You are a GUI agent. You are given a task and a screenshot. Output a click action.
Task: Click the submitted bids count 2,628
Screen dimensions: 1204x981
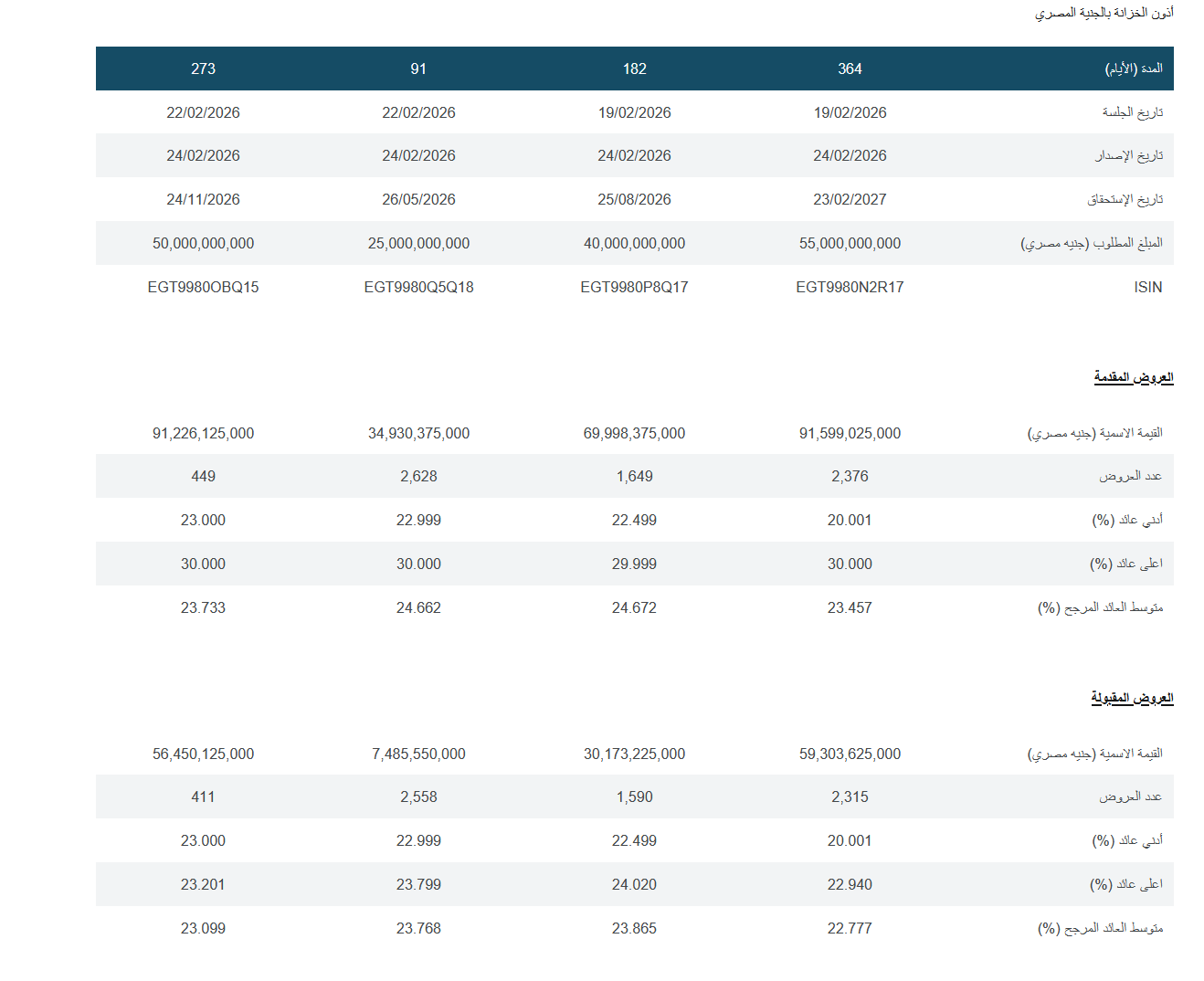tap(418, 476)
